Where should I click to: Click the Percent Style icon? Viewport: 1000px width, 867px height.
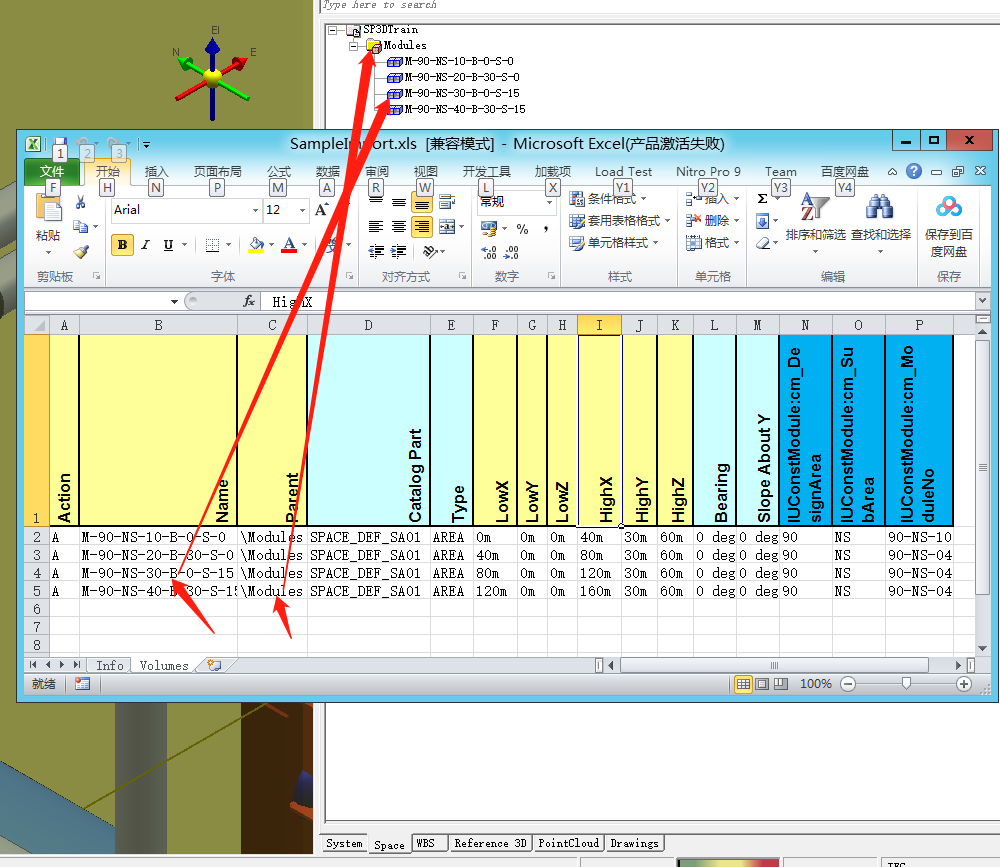(522, 229)
